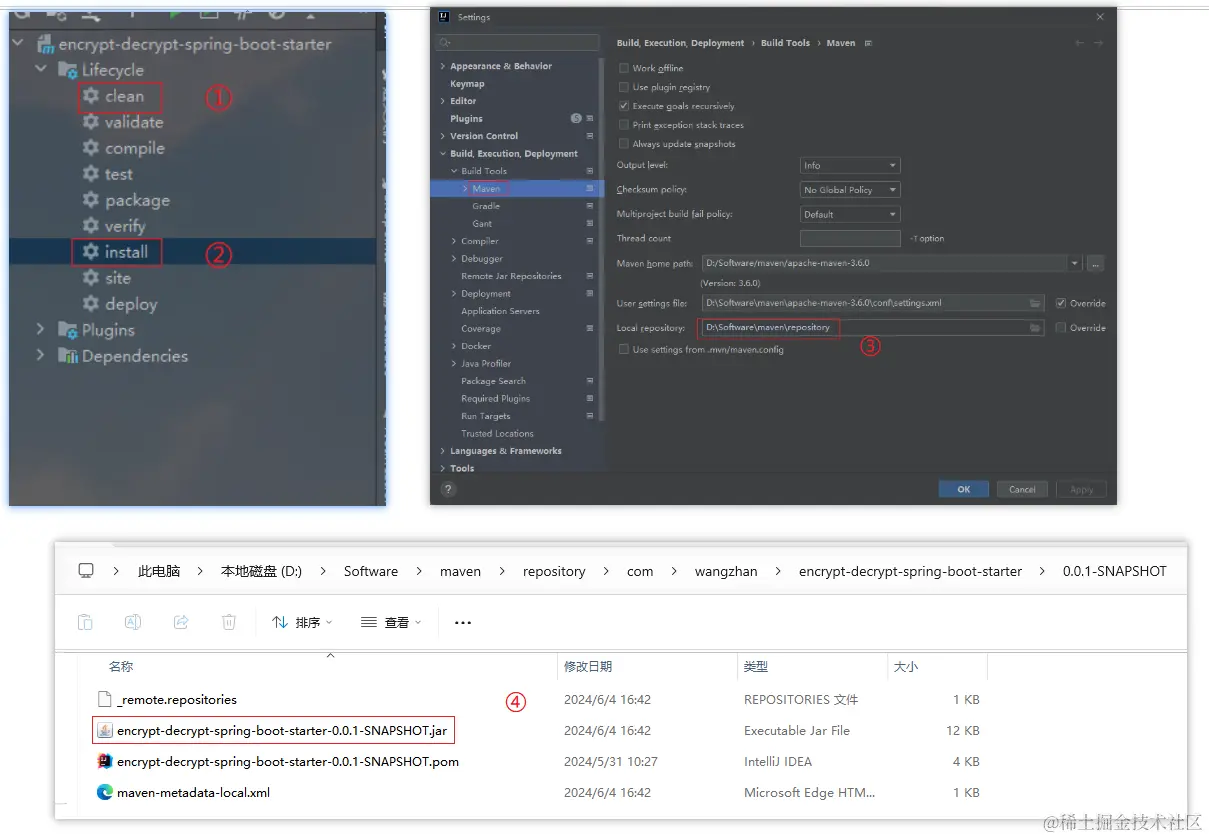
Task: Click the Lifecycle folder icon
Action: coord(68,70)
